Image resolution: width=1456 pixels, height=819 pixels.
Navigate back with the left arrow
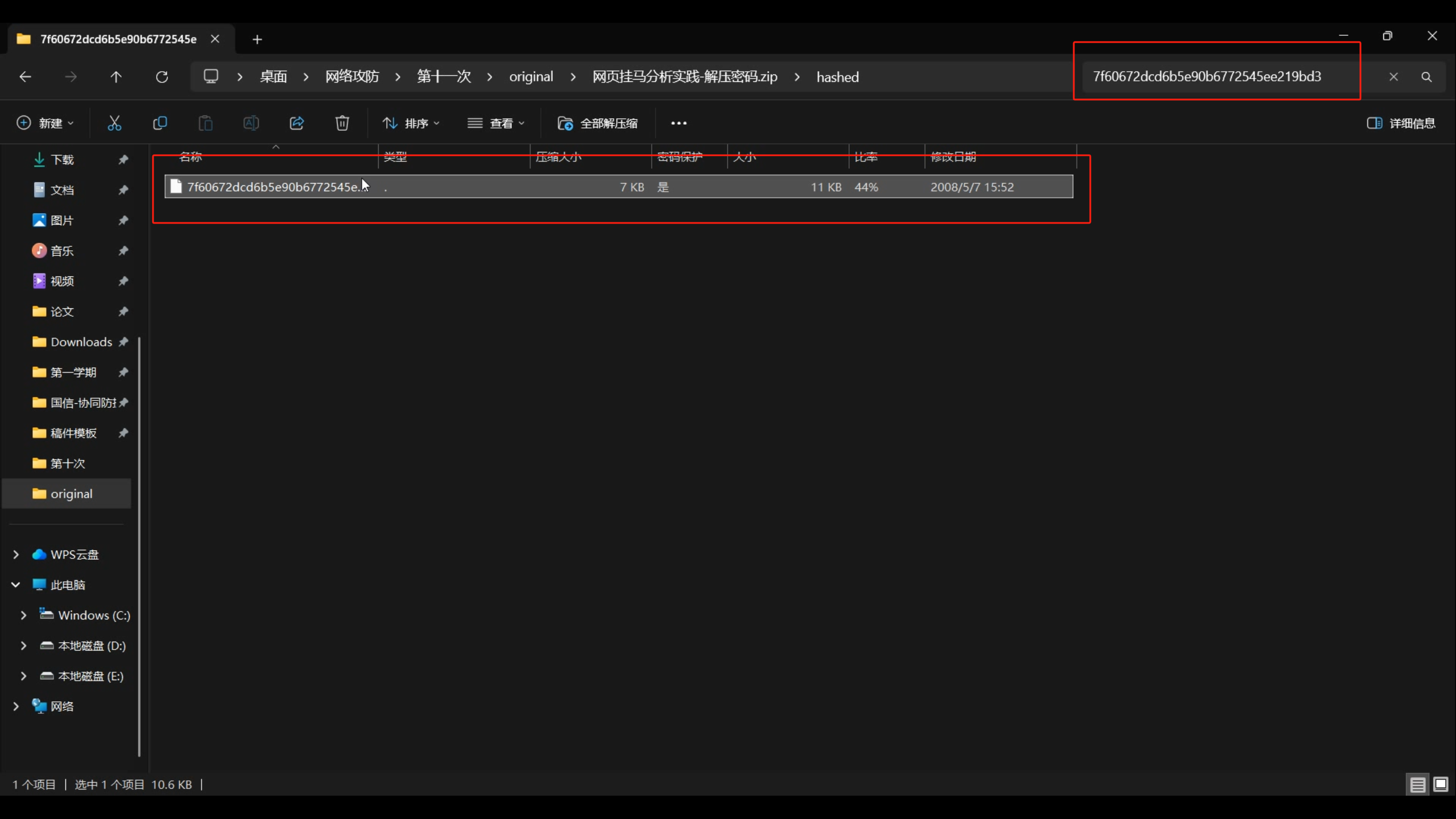pyautogui.click(x=25, y=77)
